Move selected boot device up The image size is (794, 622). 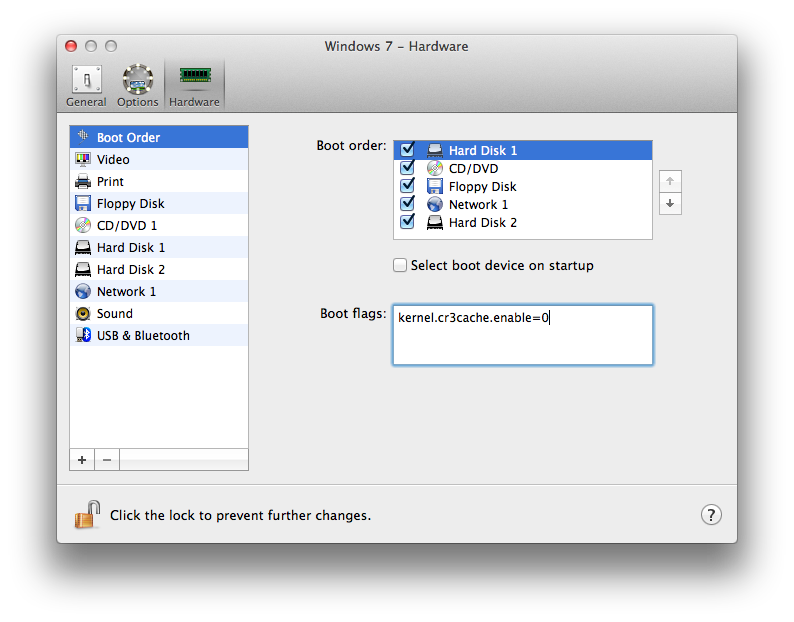(x=670, y=181)
